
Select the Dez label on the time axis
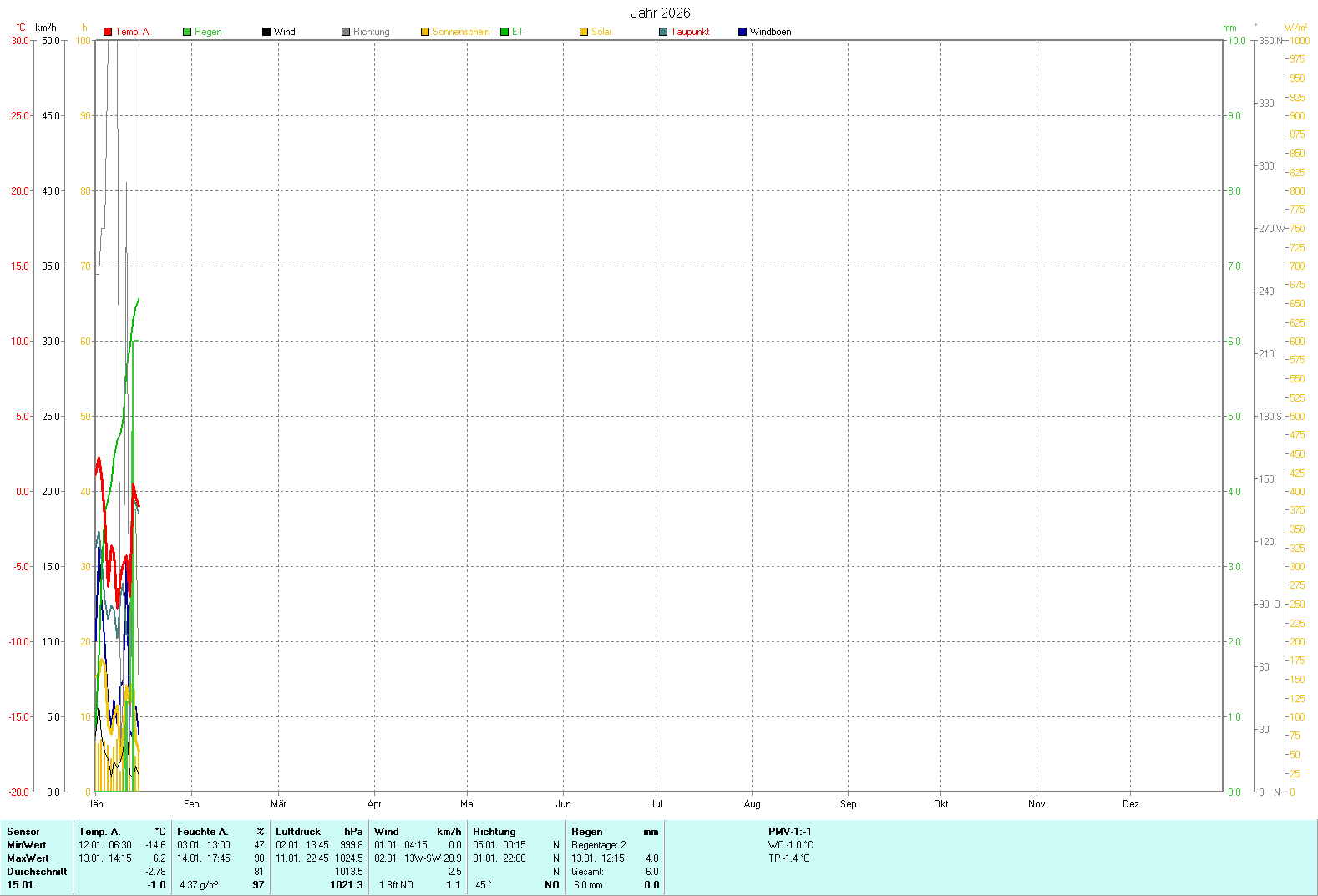1130,804
